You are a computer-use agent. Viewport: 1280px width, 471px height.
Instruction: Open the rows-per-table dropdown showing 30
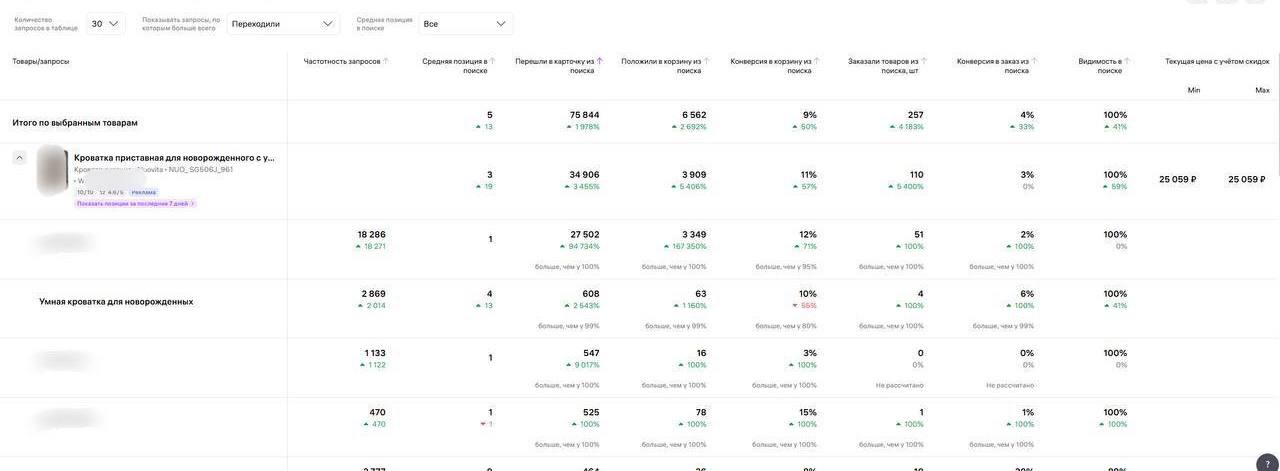point(105,23)
